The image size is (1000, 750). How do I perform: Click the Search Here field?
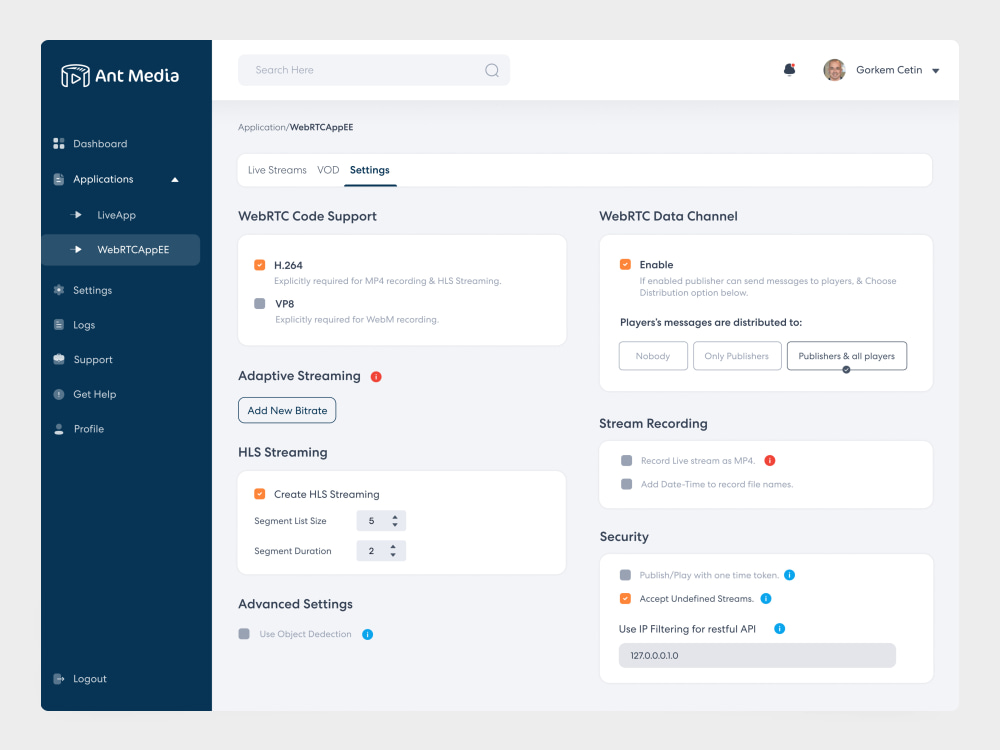click(x=374, y=70)
